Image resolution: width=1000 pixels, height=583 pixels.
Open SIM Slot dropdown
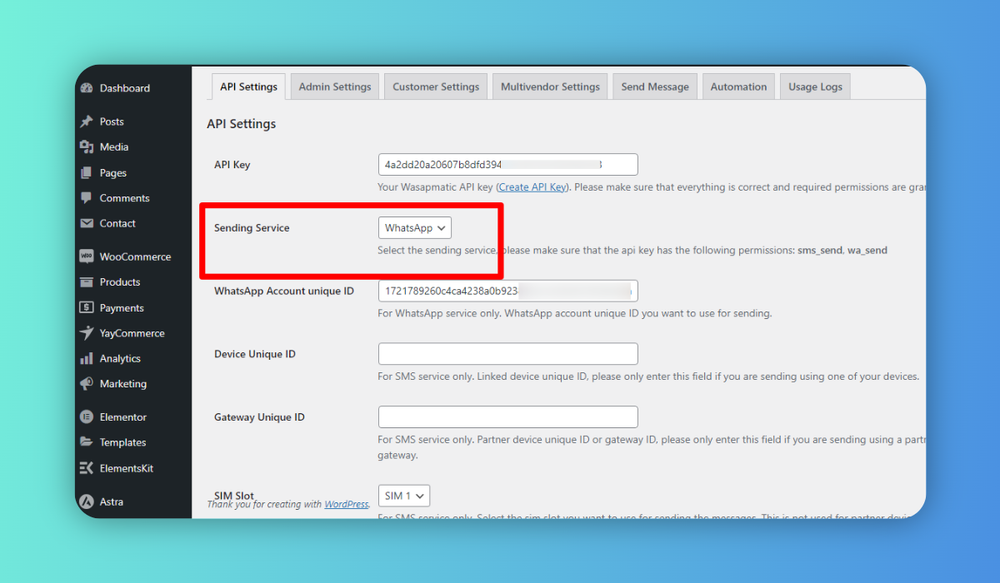[404, 496]
